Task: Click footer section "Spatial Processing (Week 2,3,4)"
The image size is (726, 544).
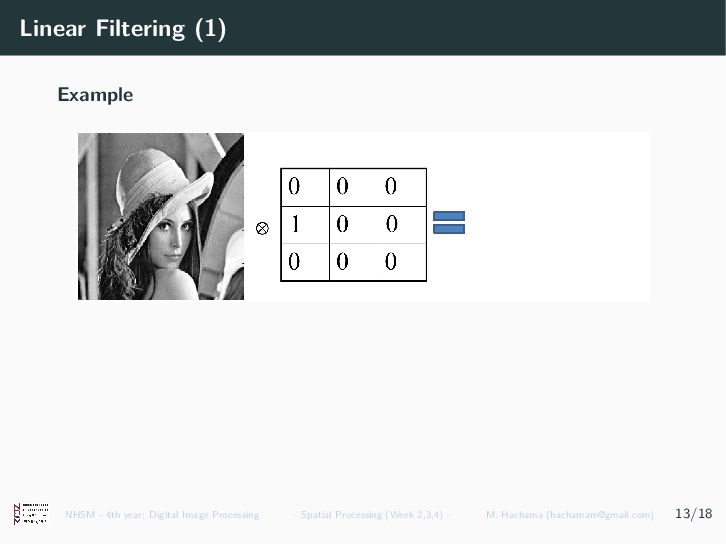Action: click(372, 515)
